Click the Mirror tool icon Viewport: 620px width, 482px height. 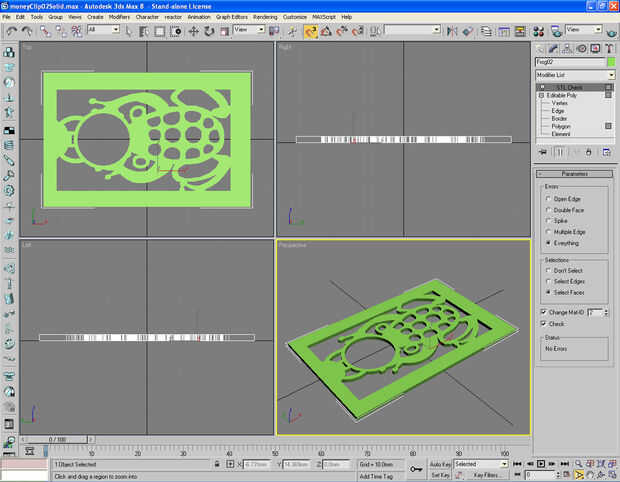452,31
